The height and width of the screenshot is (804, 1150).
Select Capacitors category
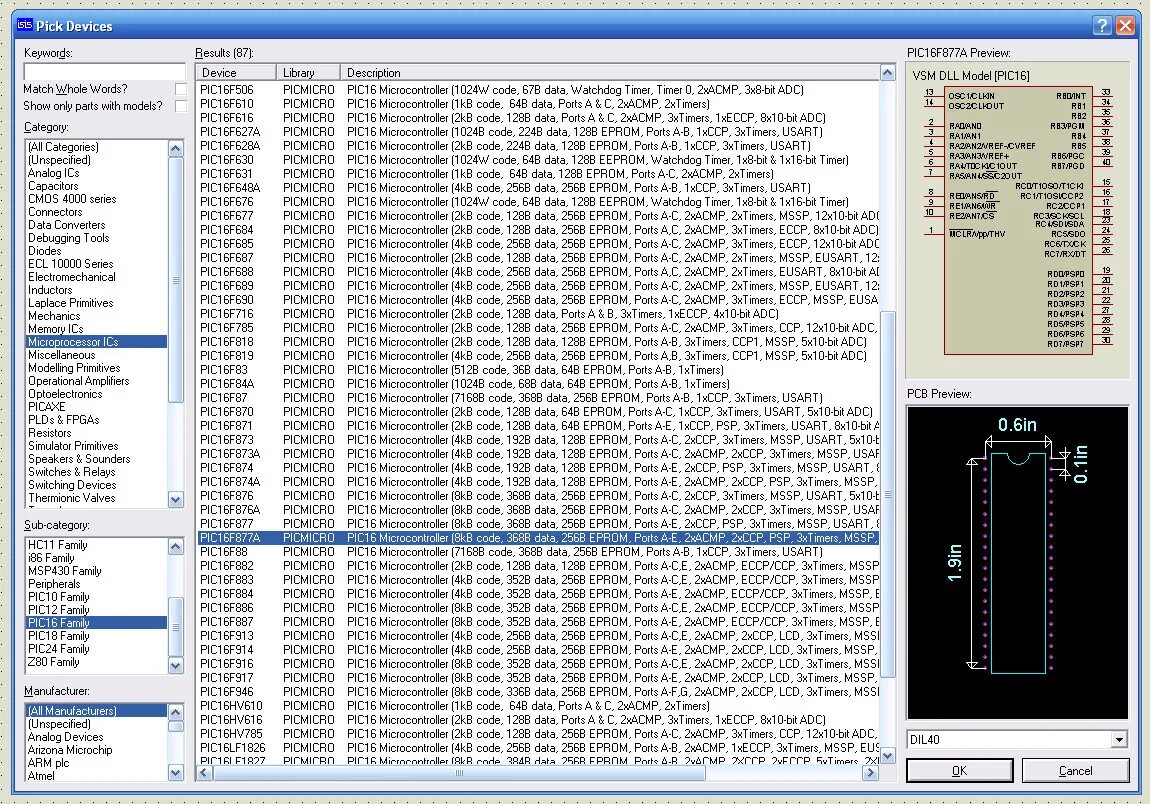96,186
